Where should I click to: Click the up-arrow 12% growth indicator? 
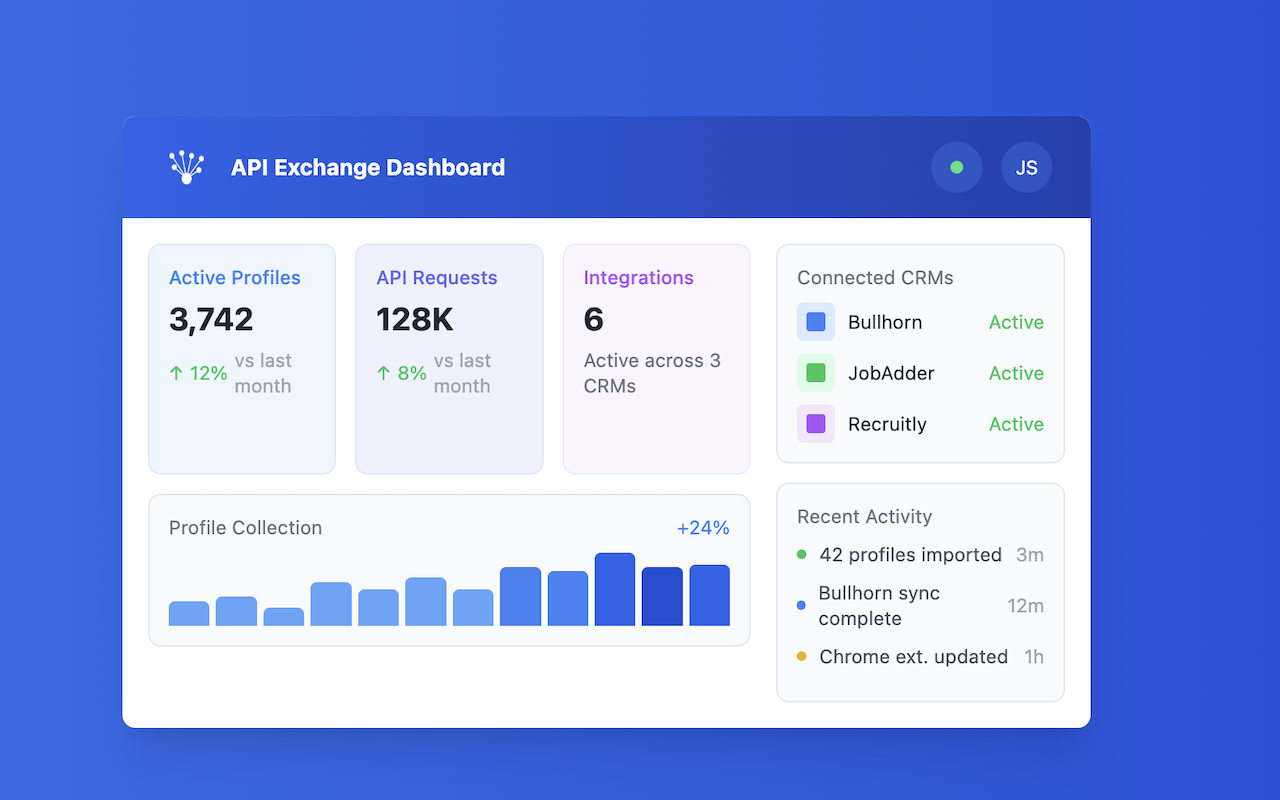coord(198,373)
